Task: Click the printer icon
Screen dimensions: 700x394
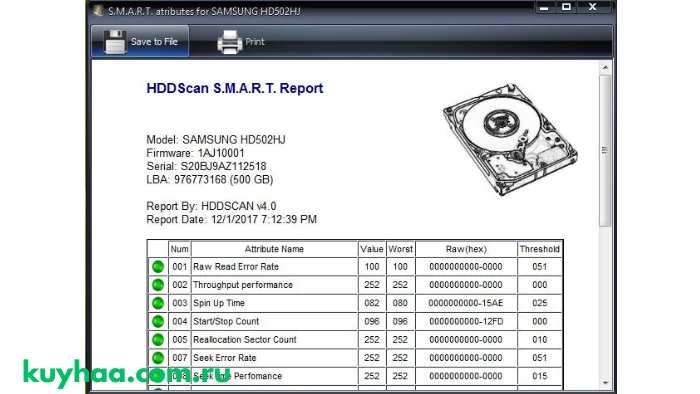Action: click(x=229, y=42)
